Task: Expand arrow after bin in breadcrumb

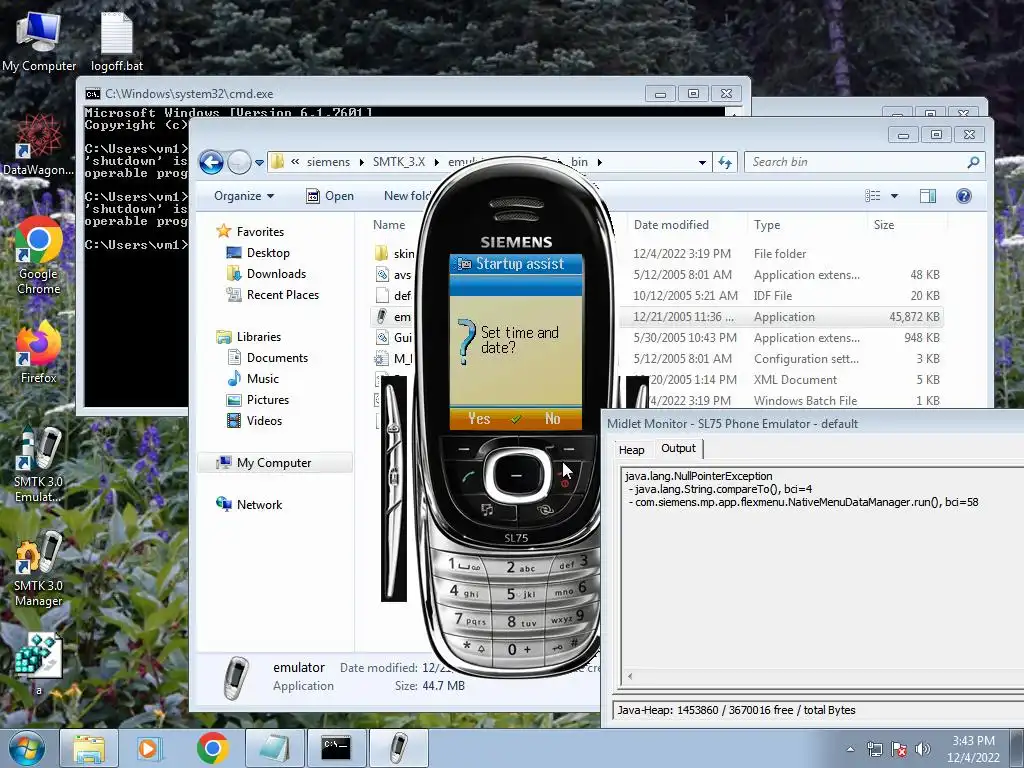Action: point(600,163)
